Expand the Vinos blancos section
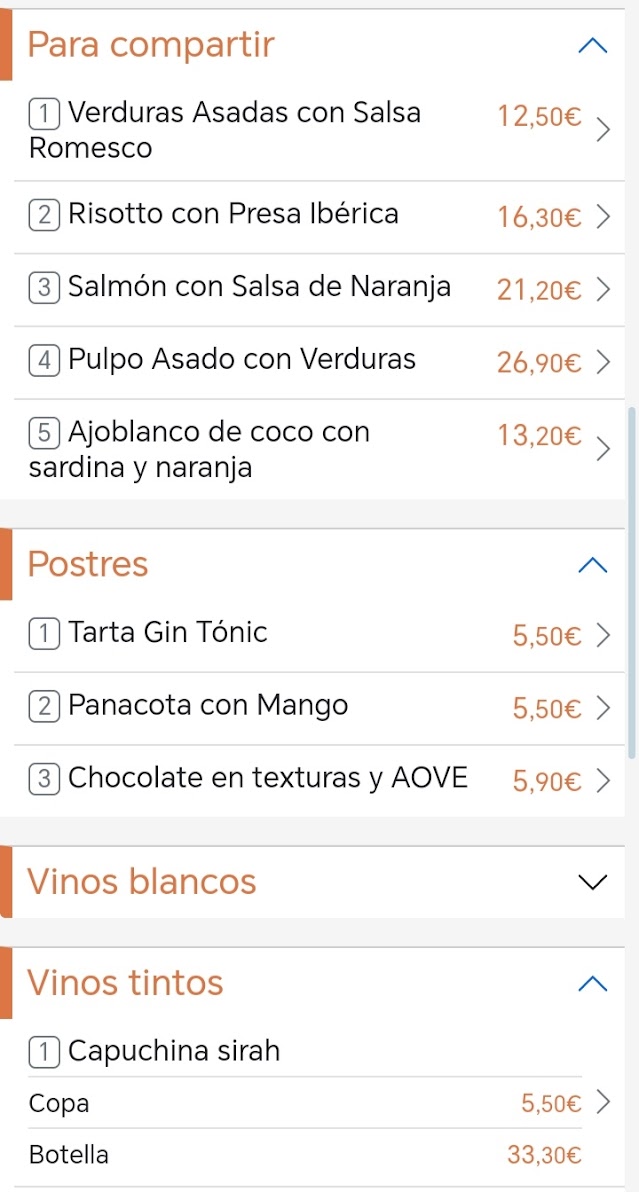The height and width of the screenshot is (1200, 639). click(x=593, y=882)
